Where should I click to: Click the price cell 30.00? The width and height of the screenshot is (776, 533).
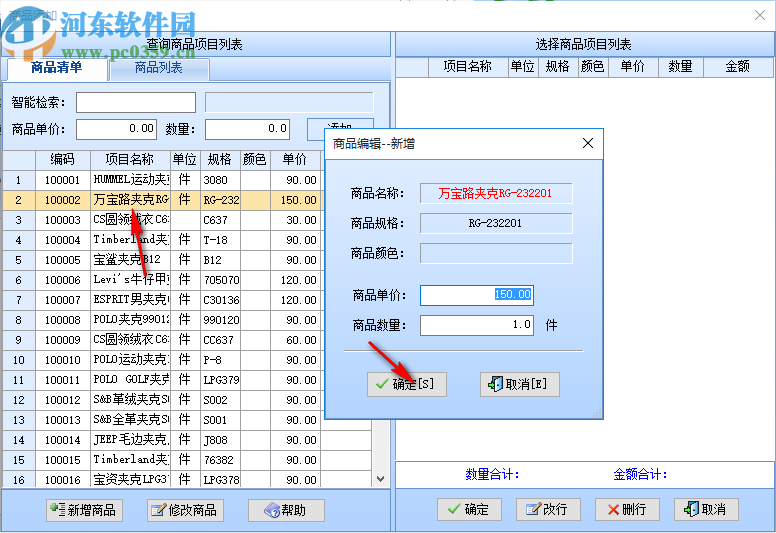(x=295, y=220)
